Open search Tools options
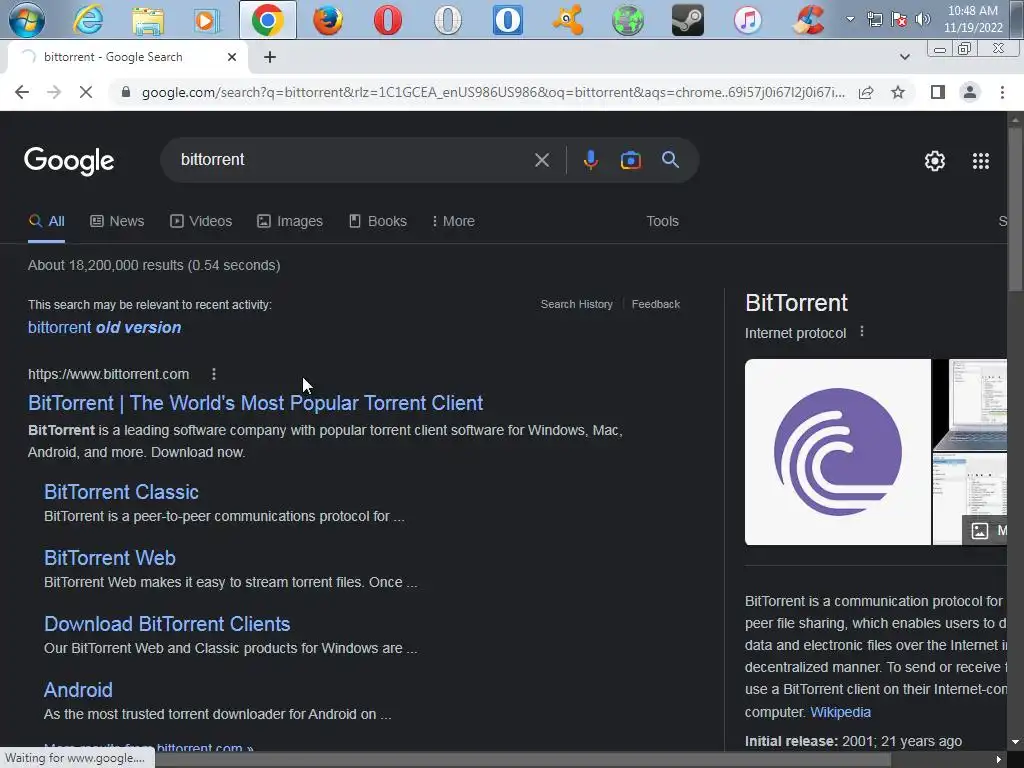The width and height of the screenshot is (1024, 768). point(662,221)
